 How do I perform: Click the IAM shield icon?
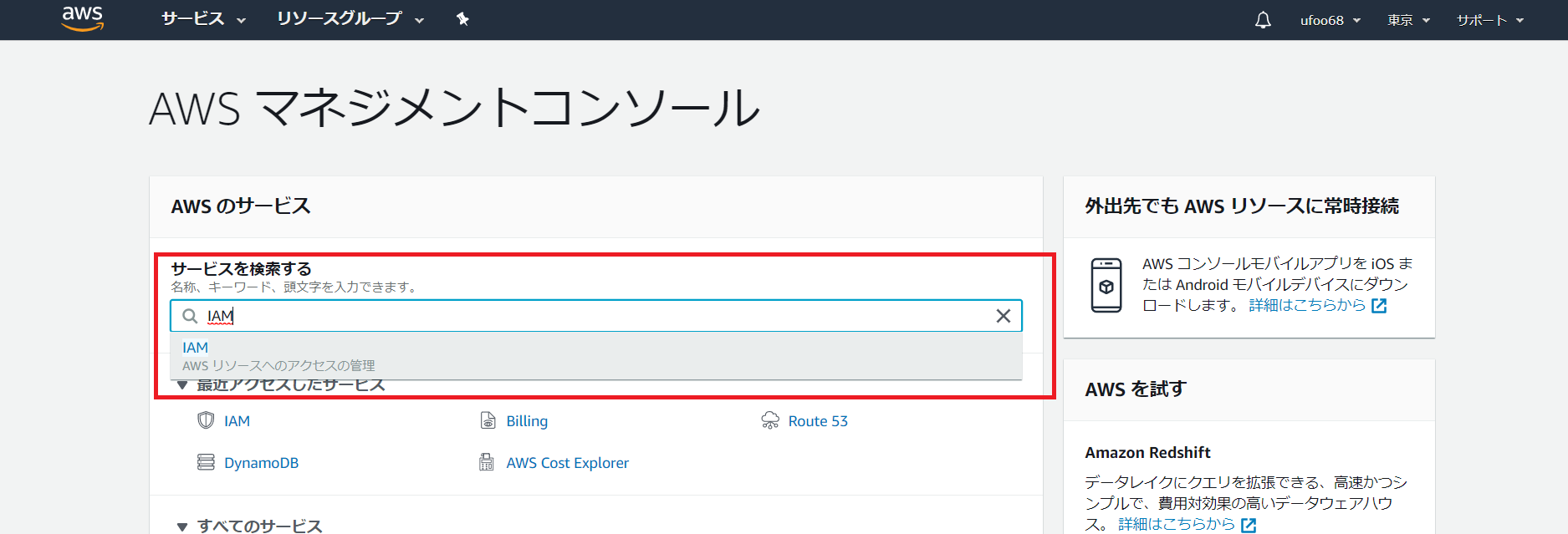coord(206,420)
